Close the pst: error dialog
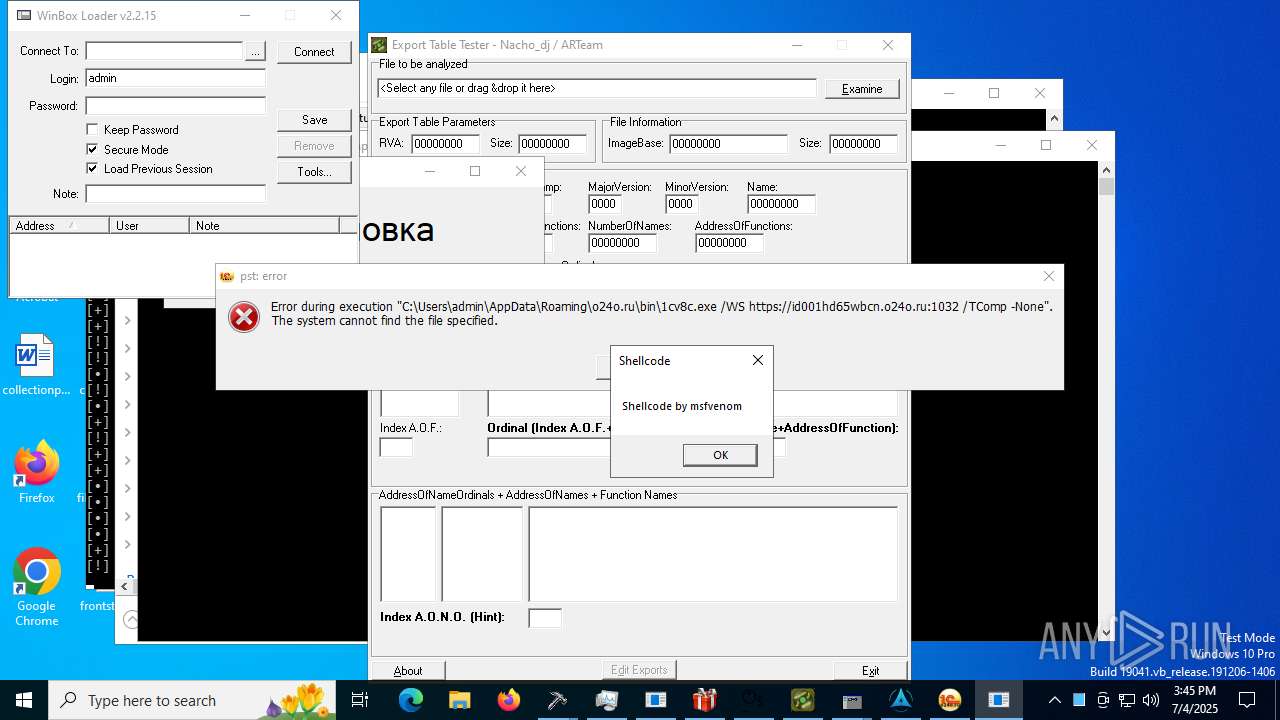This screenshot has height=720, width=1280. (1048, 276)
